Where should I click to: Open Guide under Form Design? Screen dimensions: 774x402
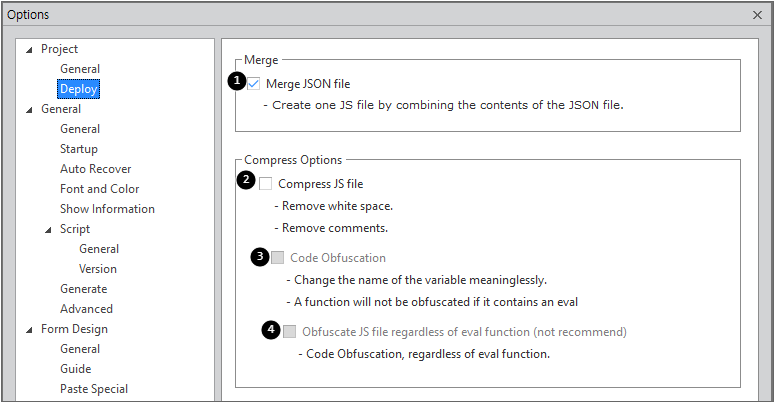click(75, 369)
